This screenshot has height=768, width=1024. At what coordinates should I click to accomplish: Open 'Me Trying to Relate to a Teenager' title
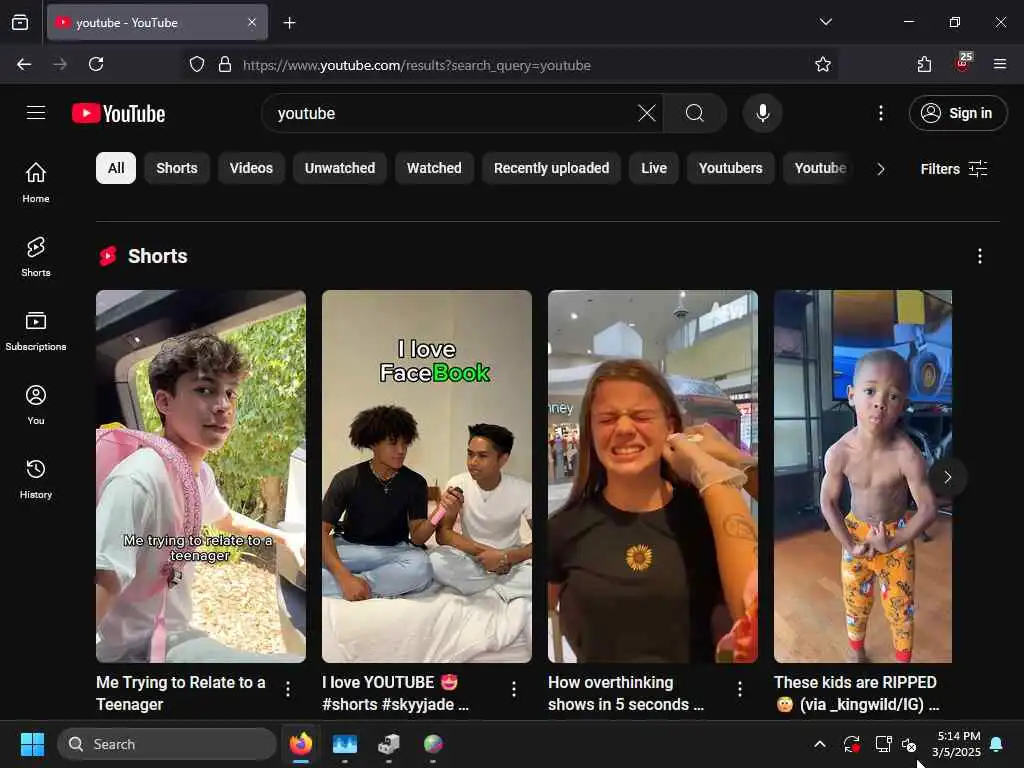[x=180, y=693]
